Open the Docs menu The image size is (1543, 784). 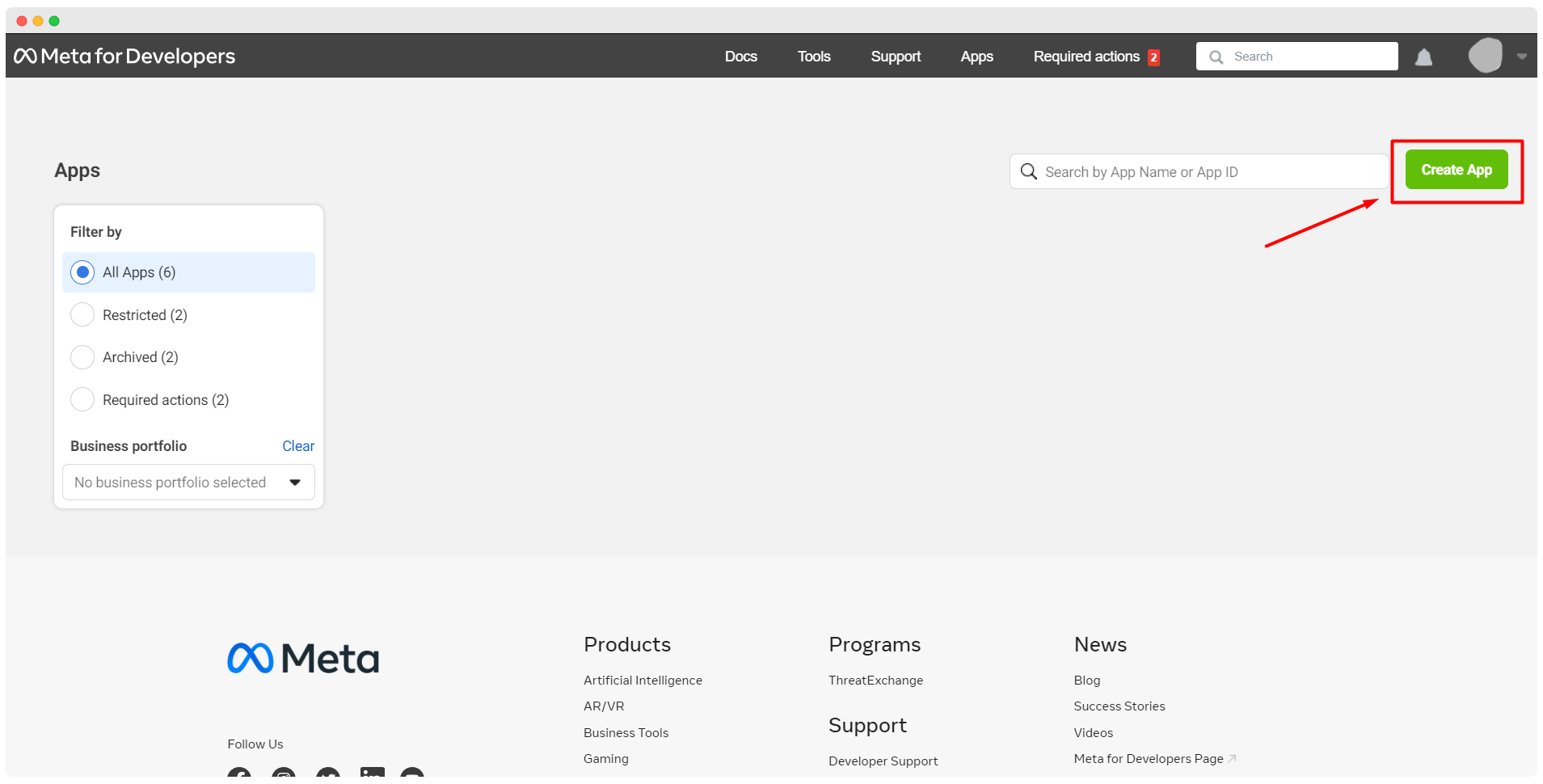[740, 56]
